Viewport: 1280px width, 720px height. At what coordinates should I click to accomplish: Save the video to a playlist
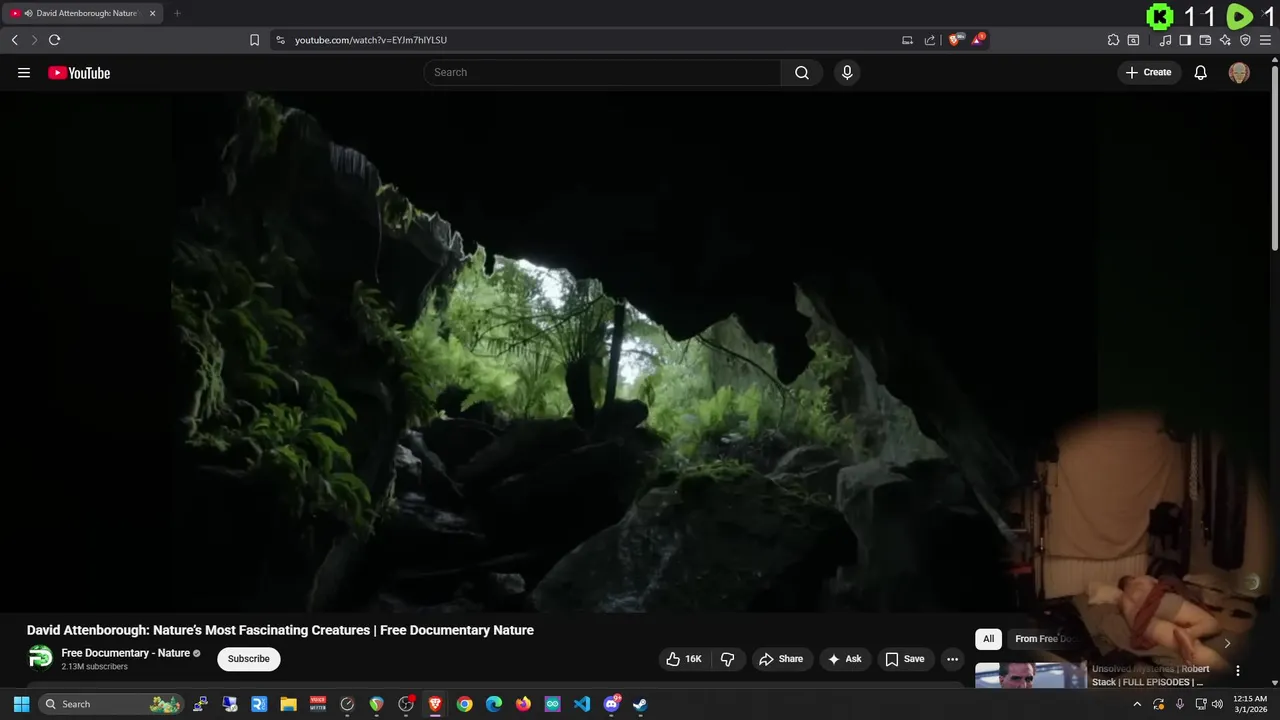click(905, 659)
